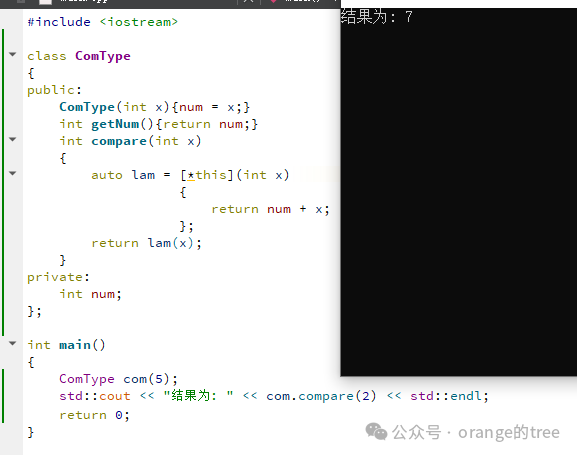Click the private: access specifier

pos(59,277)
